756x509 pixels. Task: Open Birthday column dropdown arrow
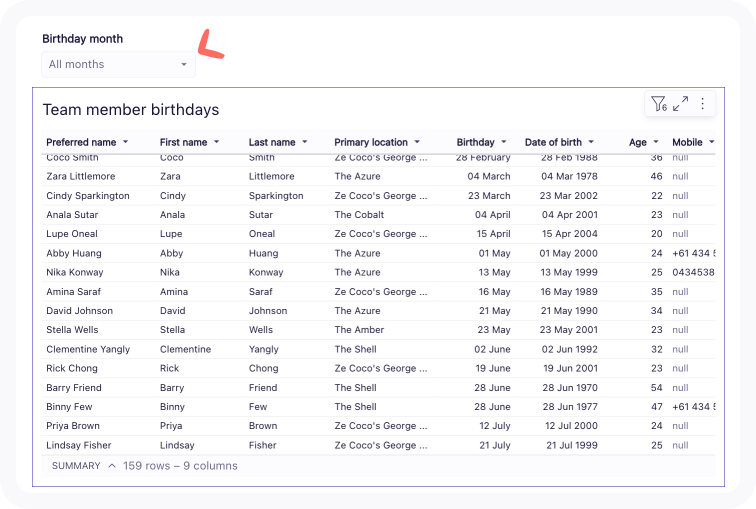coord(504,142)
